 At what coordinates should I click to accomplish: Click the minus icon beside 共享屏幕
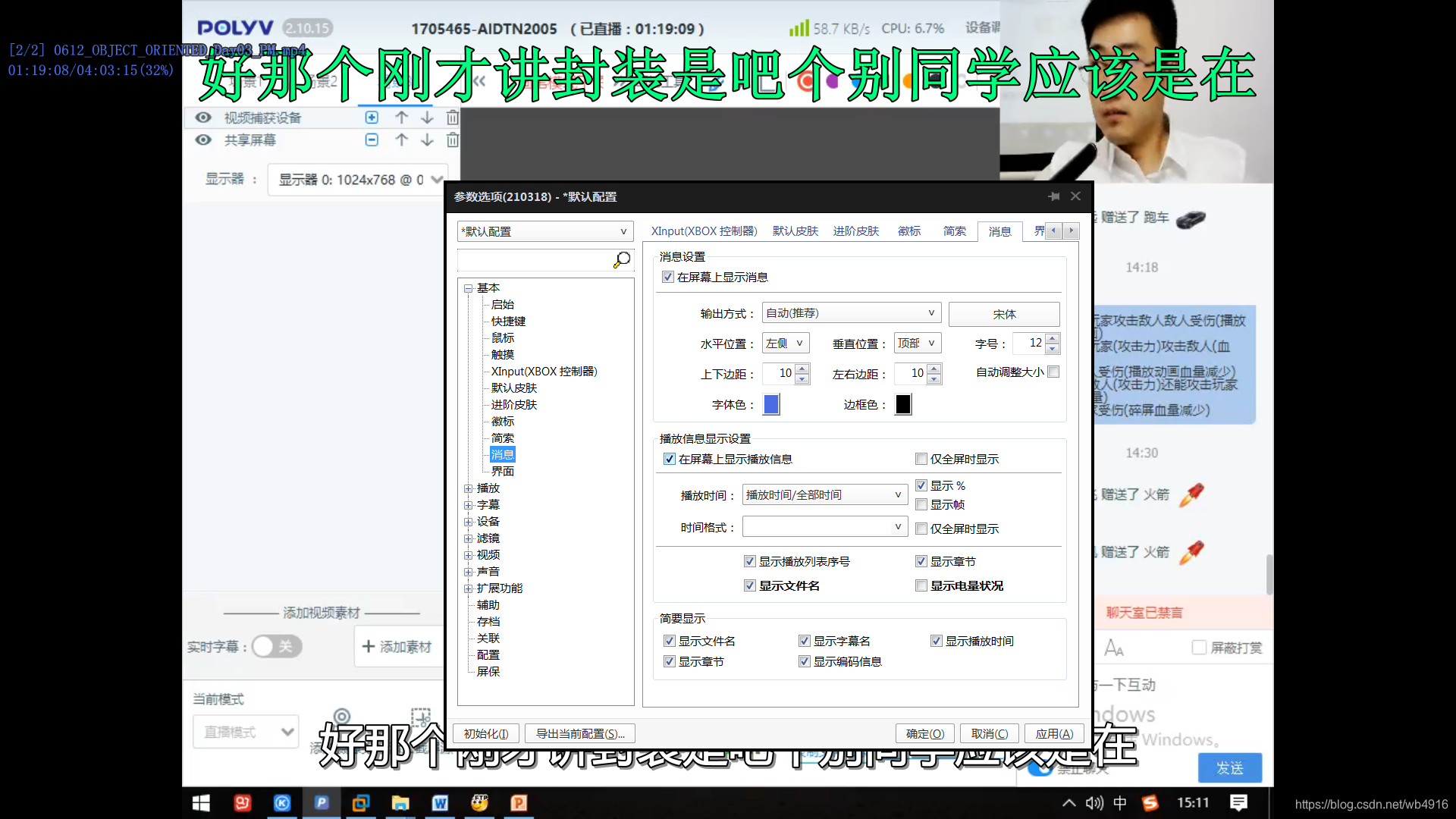(372, 140)
